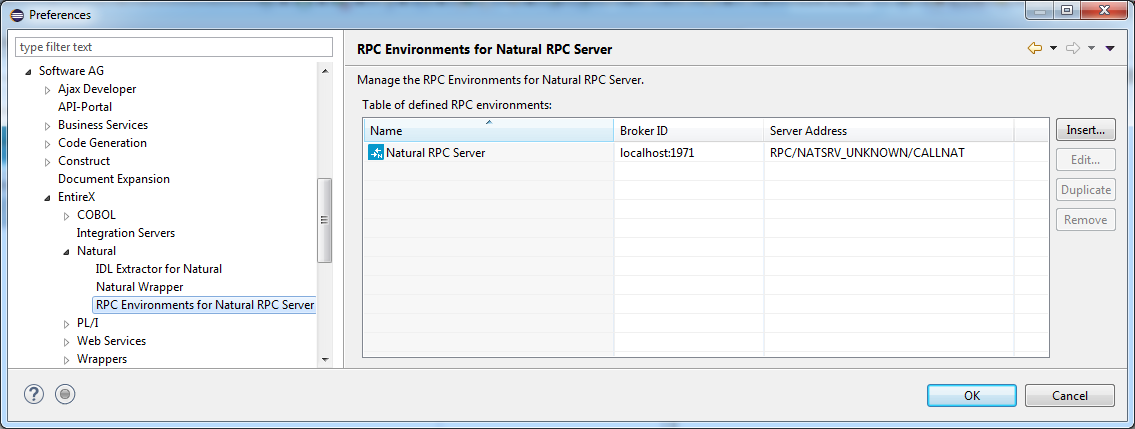Image resolution: width=1135 pixels, height=429 pixels.
Task: Expand the COBOL tree node
Action: (x=67, y=216)
